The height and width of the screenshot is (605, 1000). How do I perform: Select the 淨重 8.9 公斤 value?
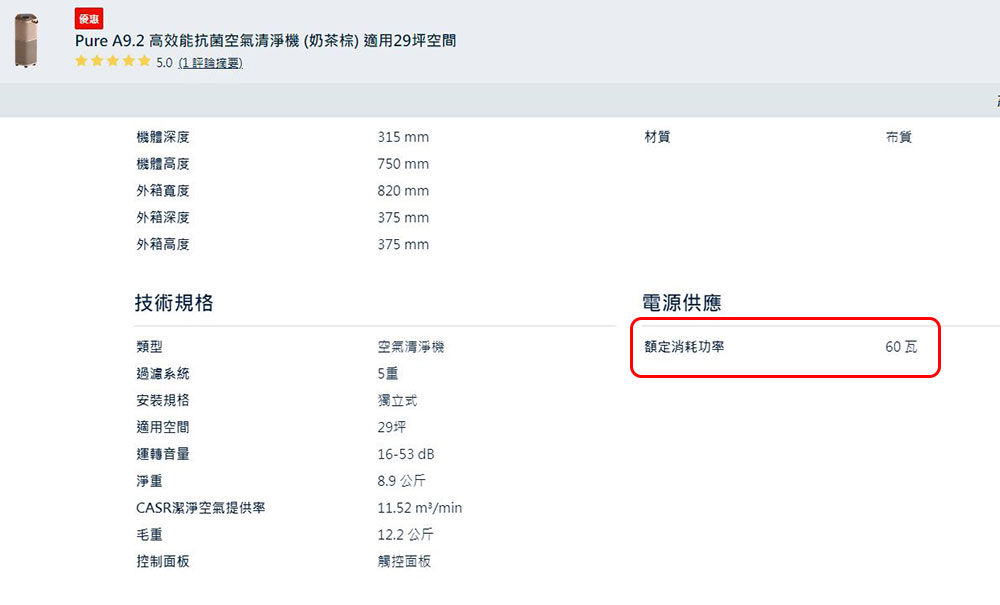coord(401,481)
